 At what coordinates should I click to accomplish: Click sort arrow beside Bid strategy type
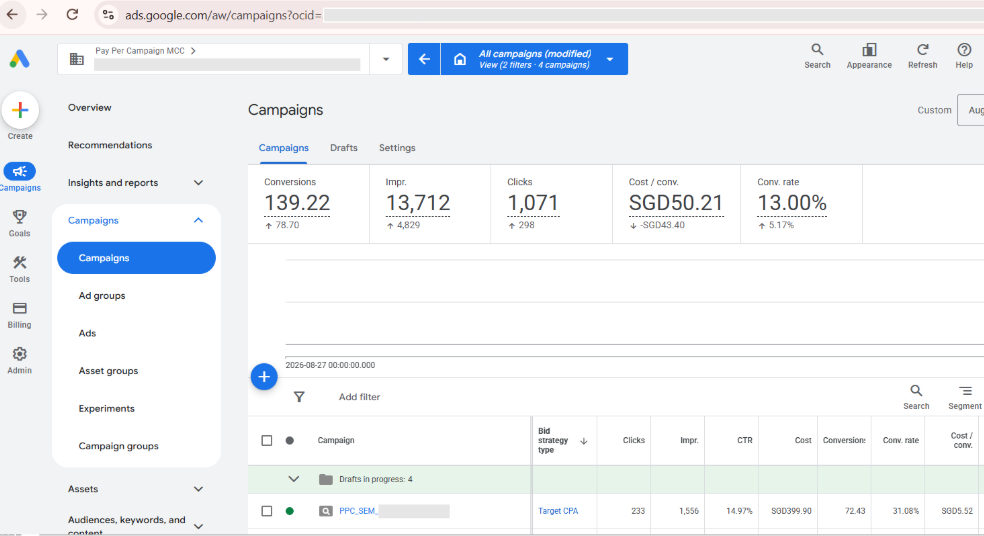pos(584,441)
